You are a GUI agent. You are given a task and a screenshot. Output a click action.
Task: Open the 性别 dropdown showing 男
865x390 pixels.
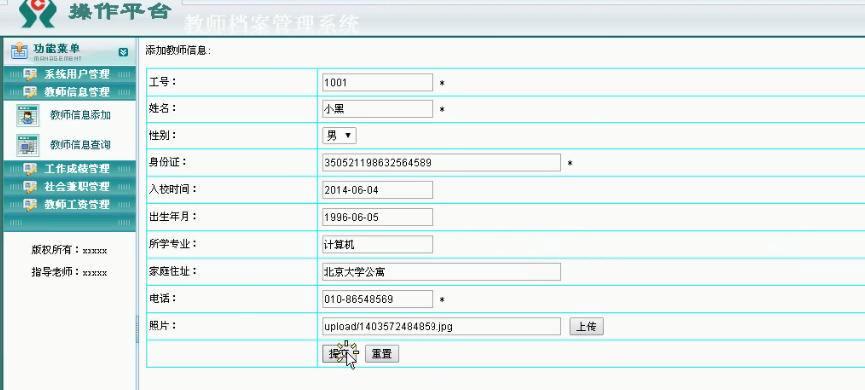(339, 136)
